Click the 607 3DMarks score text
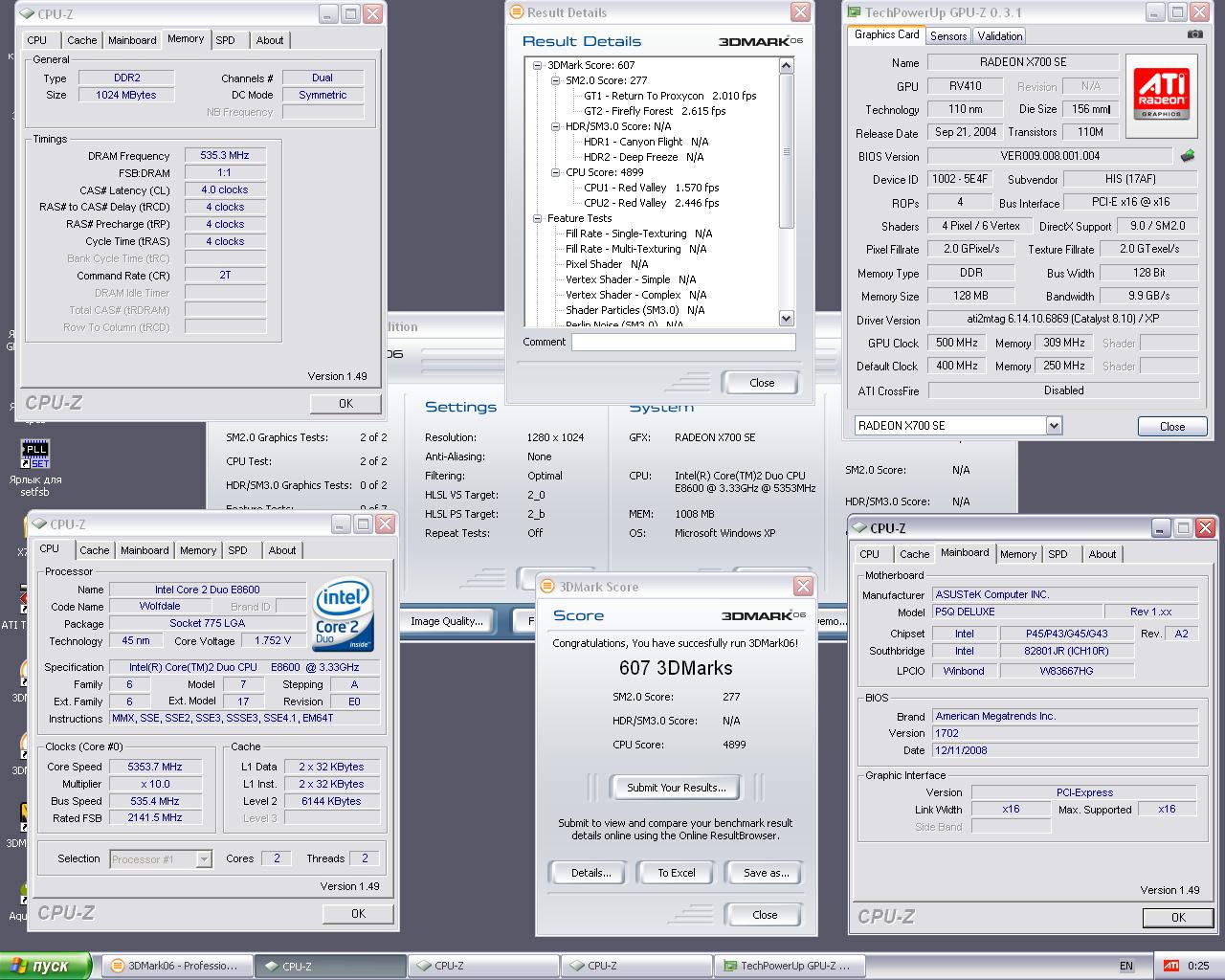Image resolution: width=1225 pixels, height=980 pixels. (676, 668)
